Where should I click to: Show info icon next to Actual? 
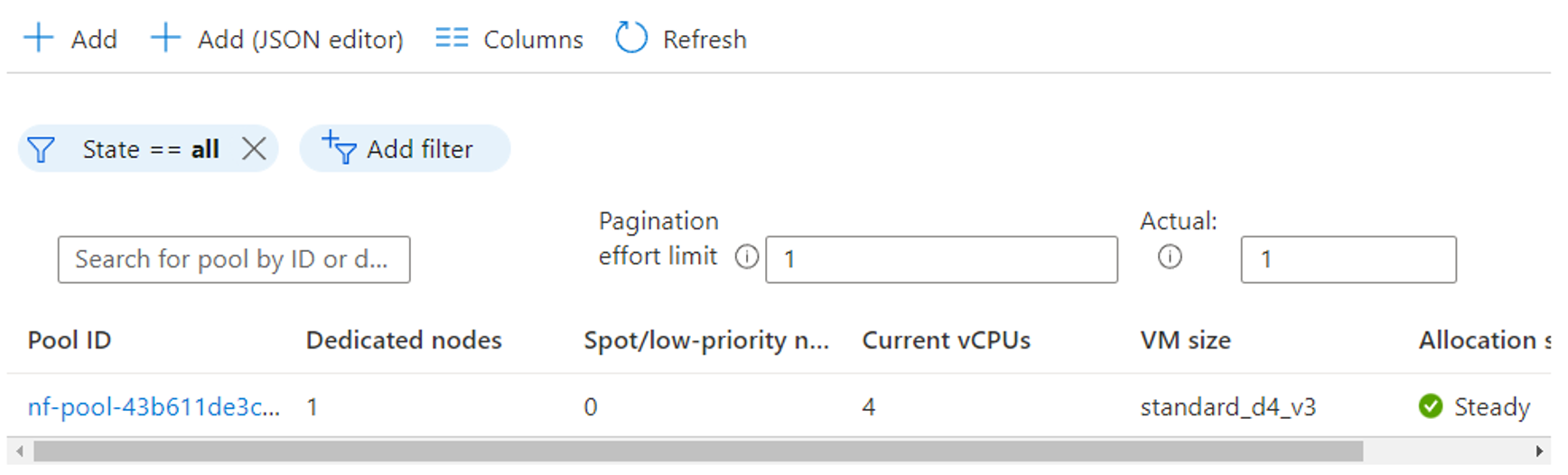pos(1170,258)
